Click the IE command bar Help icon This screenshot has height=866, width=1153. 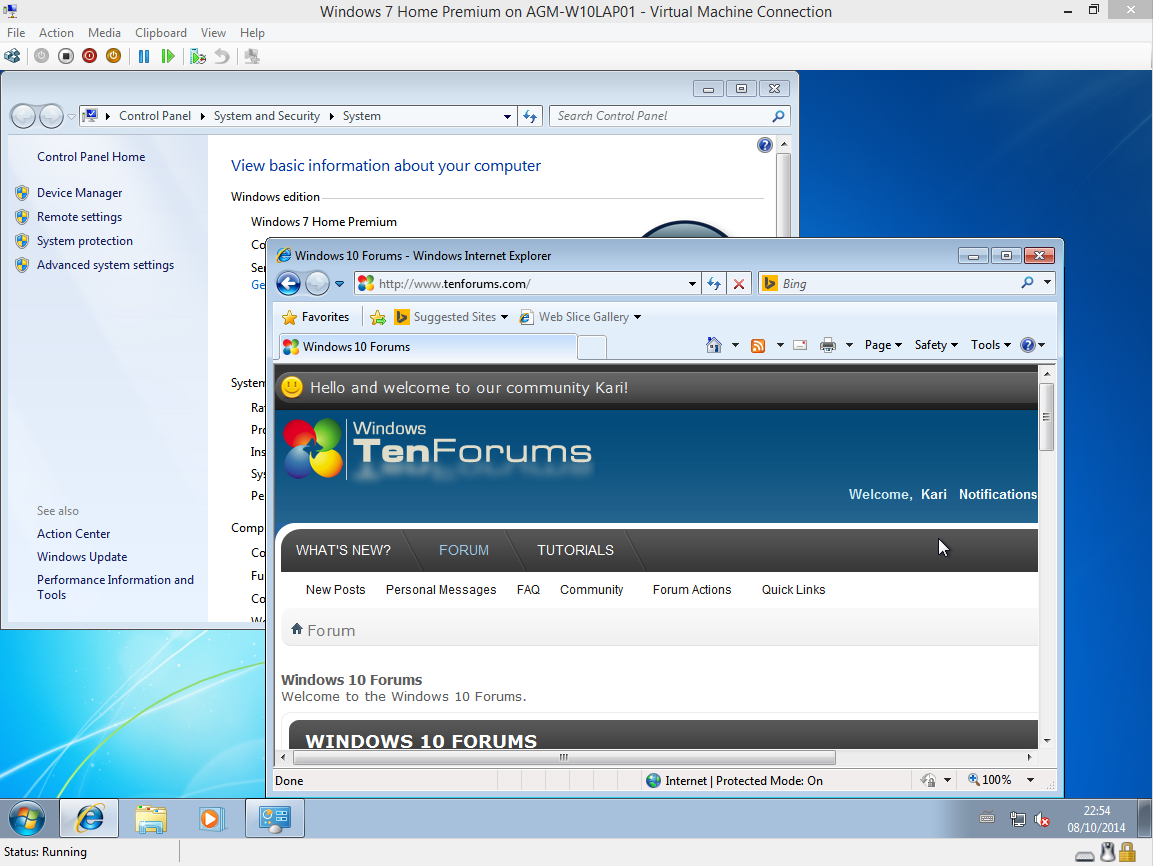tap(1028, 345)
